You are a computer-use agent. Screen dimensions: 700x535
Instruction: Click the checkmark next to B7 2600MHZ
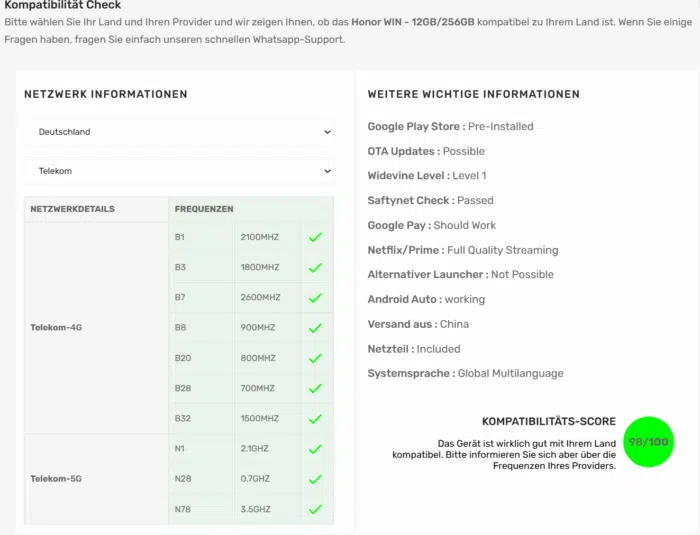tap(315, 298)
